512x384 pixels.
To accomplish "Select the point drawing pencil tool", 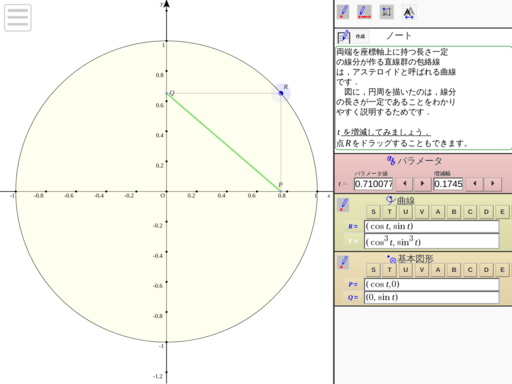I will [343, 12].
